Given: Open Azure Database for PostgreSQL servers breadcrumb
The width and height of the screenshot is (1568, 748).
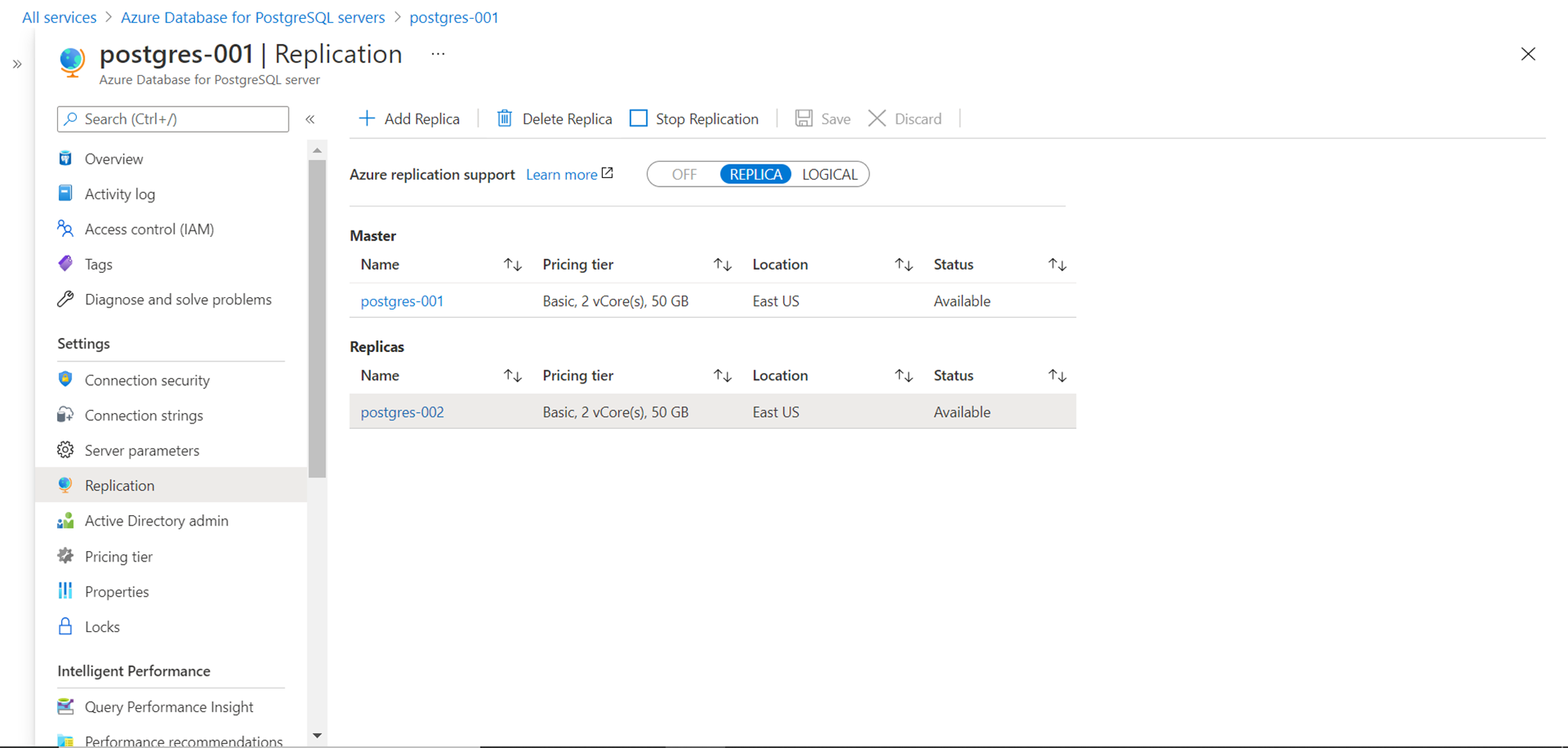Looking at the screenshot, I should [253, 17].
